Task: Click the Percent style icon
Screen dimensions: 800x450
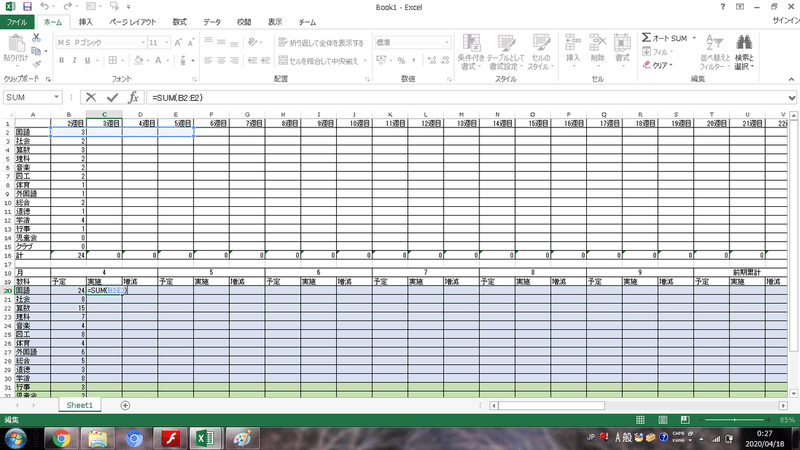Action: click(x=402, y=61)
